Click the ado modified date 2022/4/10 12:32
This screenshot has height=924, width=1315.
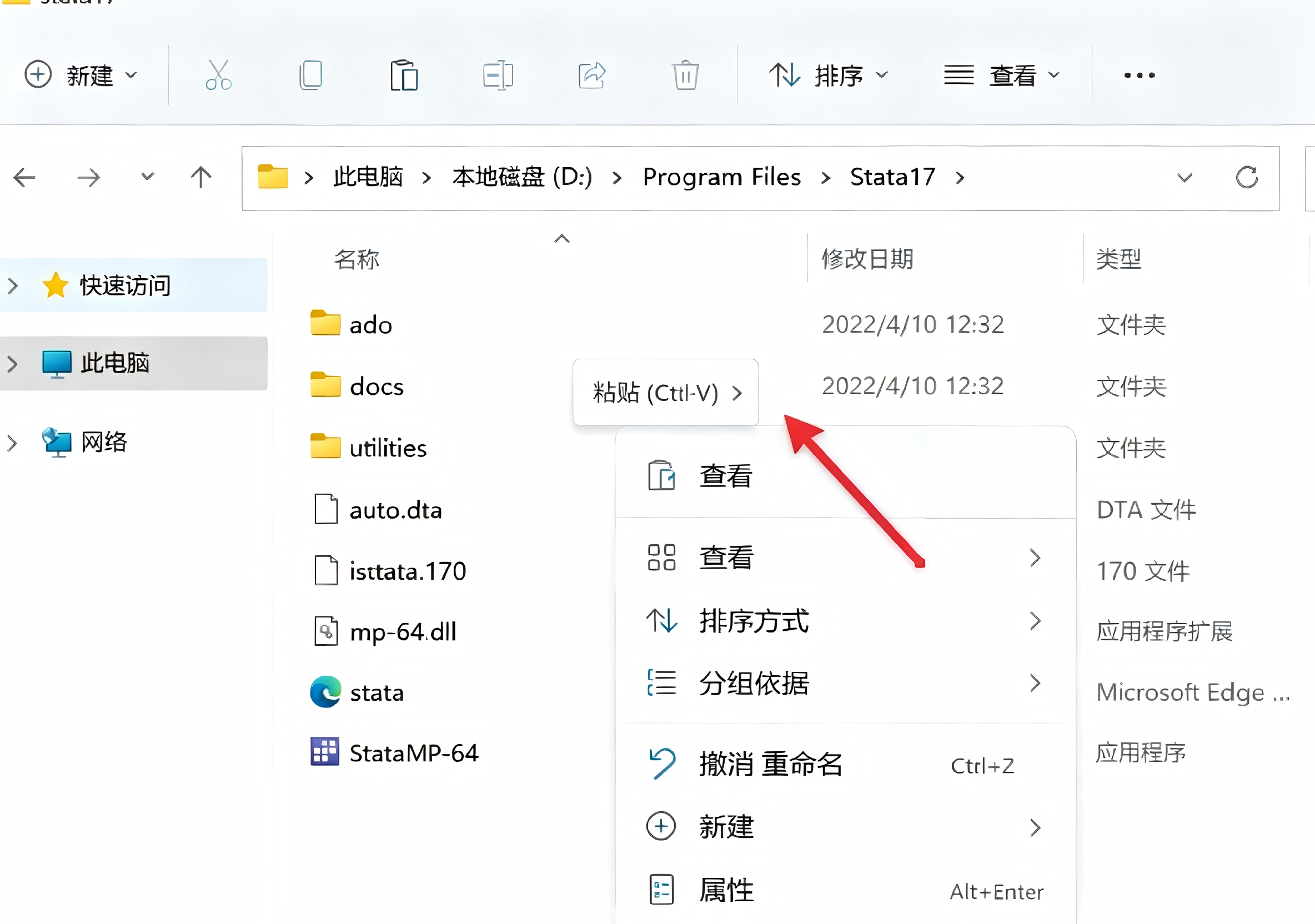913,324
